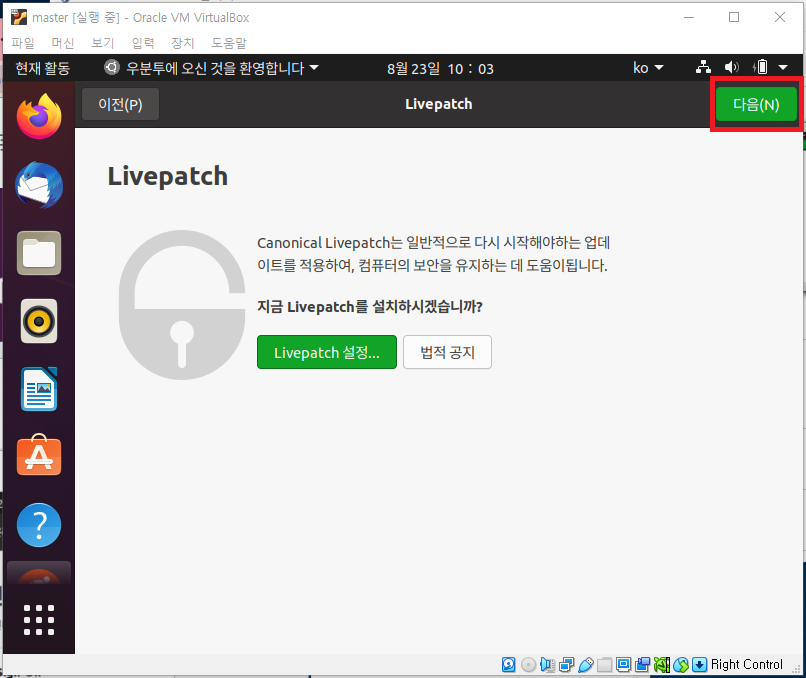Close the VirtualBox master window
Image resolution: width=806 pixels, height=678 pixels.
tap(780, 17)
